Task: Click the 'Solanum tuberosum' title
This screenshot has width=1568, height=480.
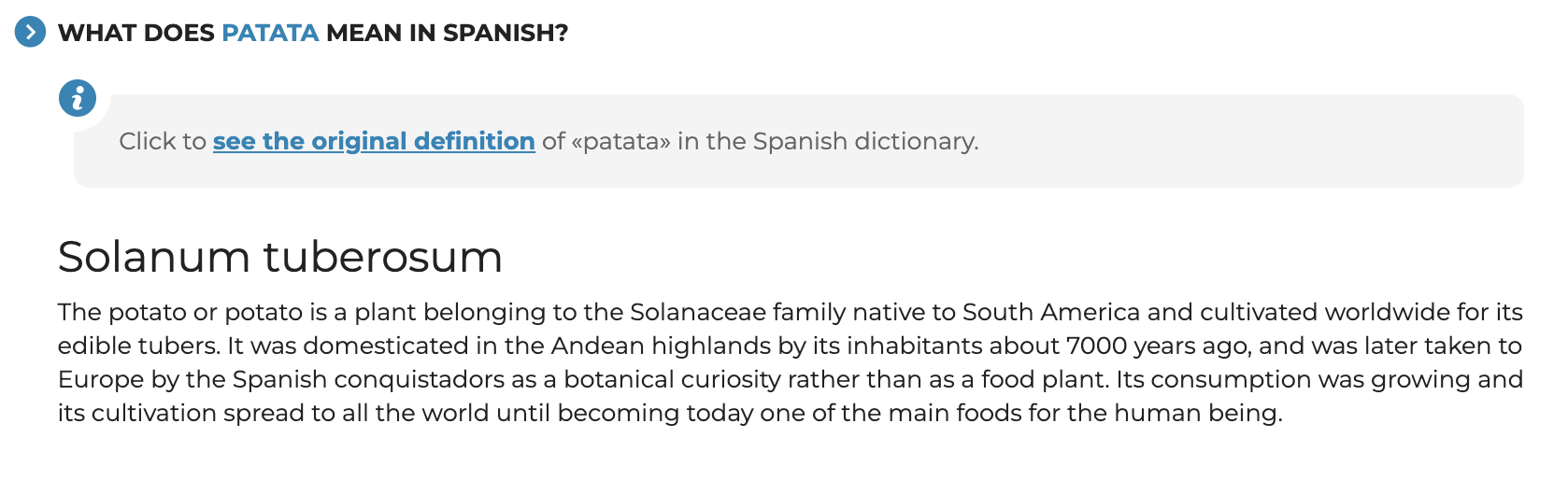Action: 280,257
